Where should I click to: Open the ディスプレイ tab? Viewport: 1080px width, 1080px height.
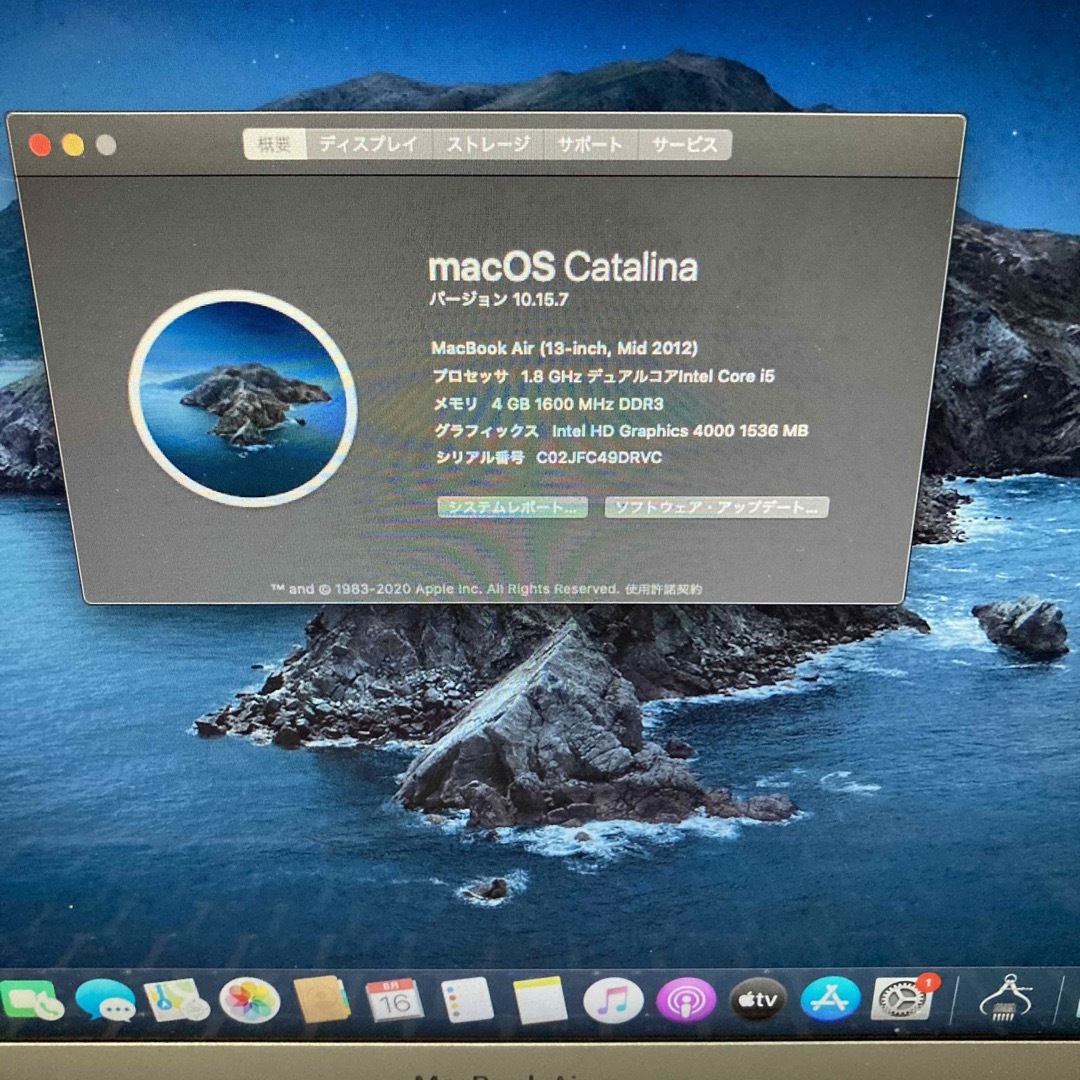368,144
